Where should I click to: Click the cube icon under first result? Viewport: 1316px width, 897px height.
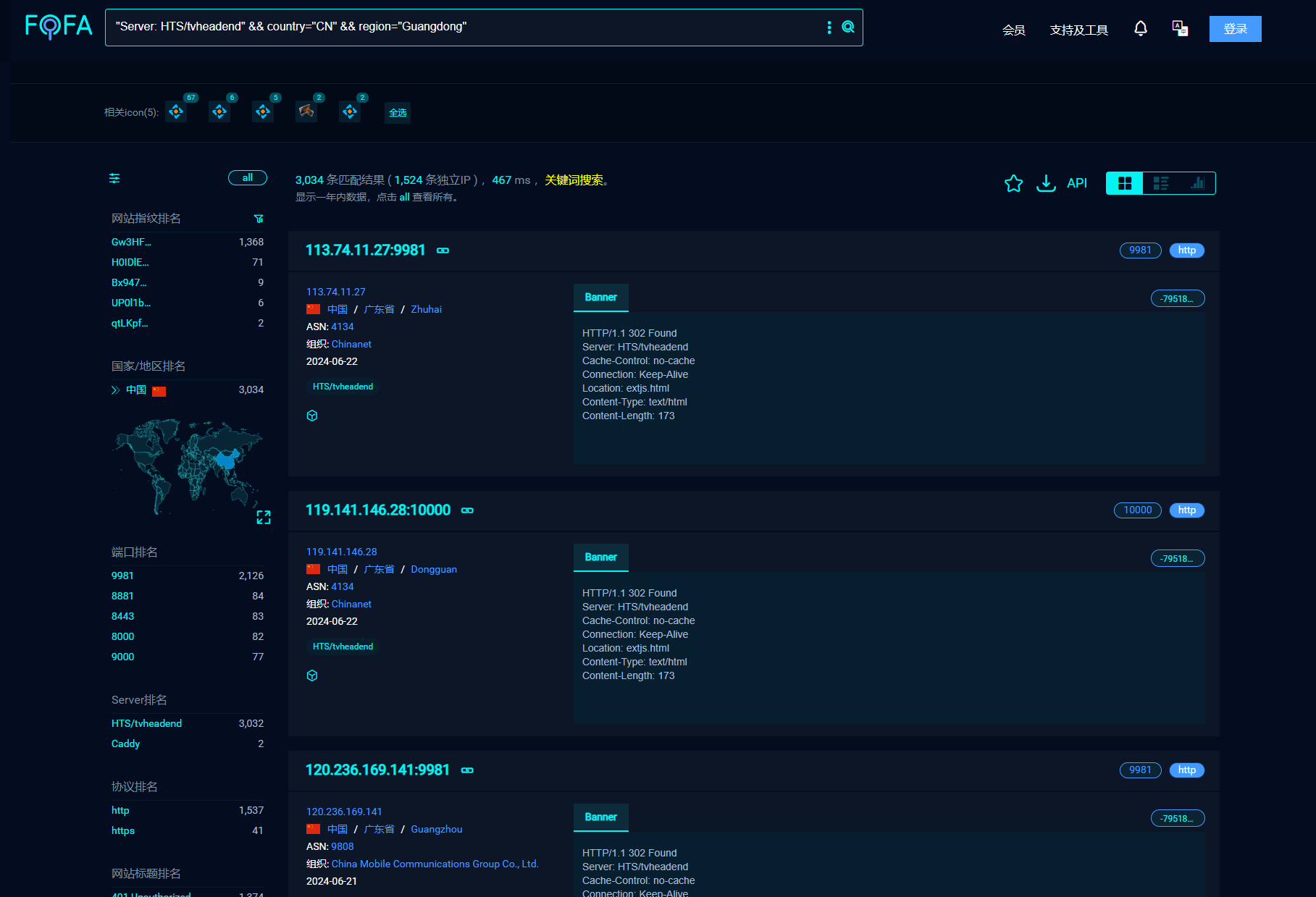click(x=312, y=416)
